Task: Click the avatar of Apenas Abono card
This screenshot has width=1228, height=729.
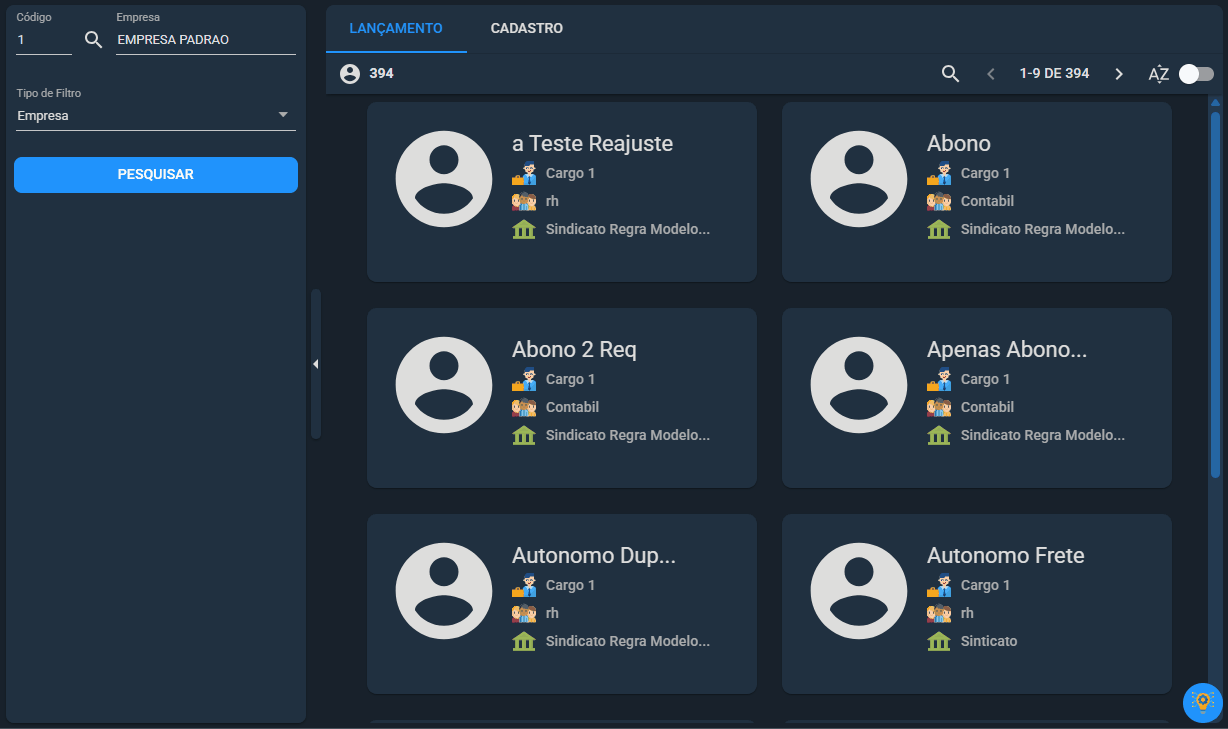Action: point(859,385)
